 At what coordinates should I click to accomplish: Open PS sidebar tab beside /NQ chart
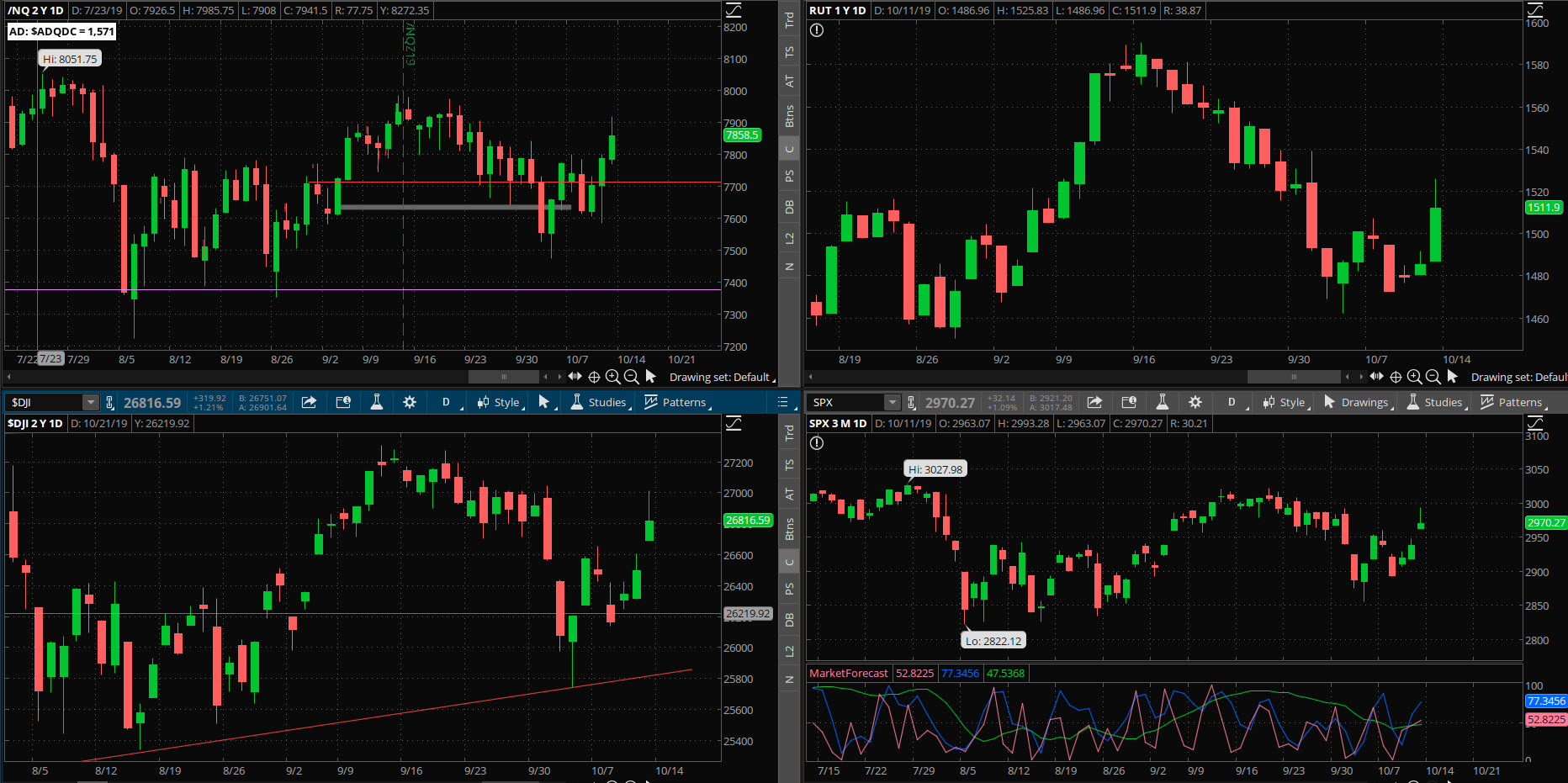pyautogui.click(x=789, y=176)
